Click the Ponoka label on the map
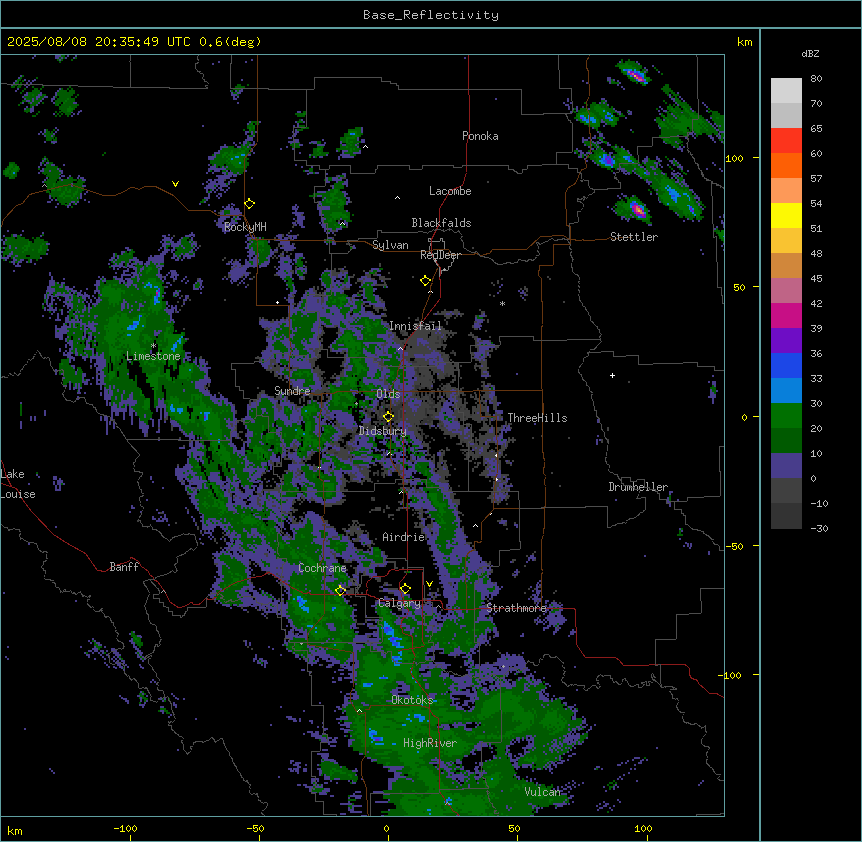 [x=480, y=136]
